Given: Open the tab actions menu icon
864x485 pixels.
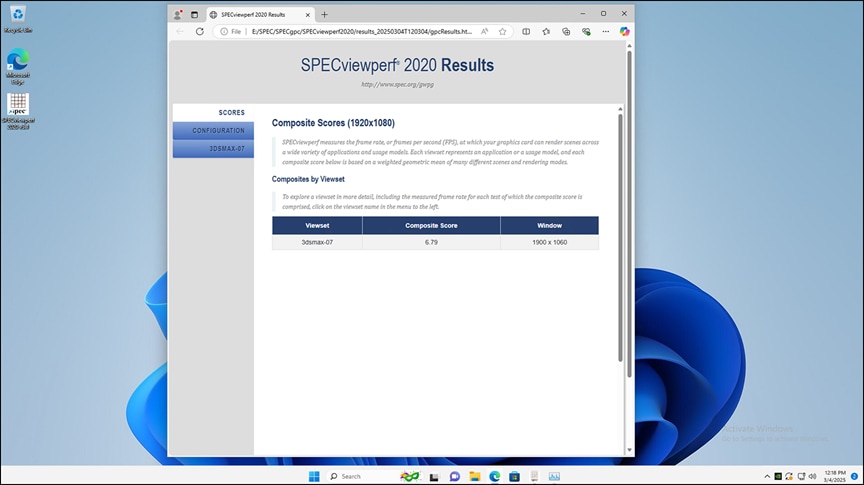Looking at the screenshot, I should (195, 15).
